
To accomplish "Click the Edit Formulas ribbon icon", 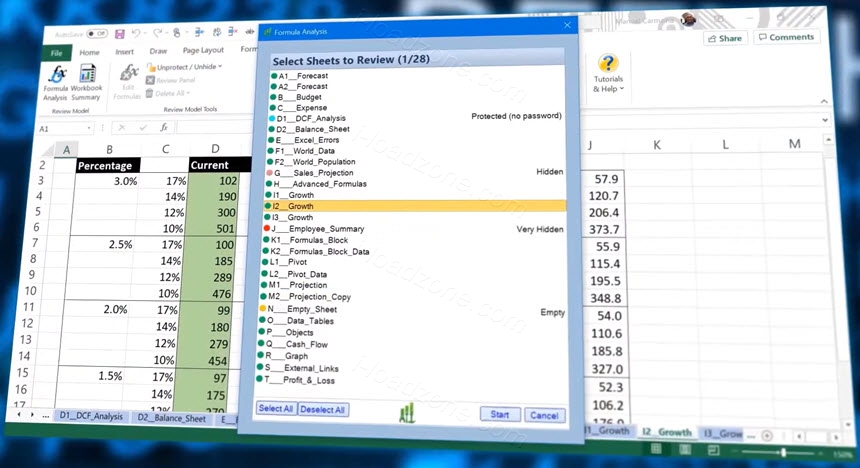I will coord(128,82).
